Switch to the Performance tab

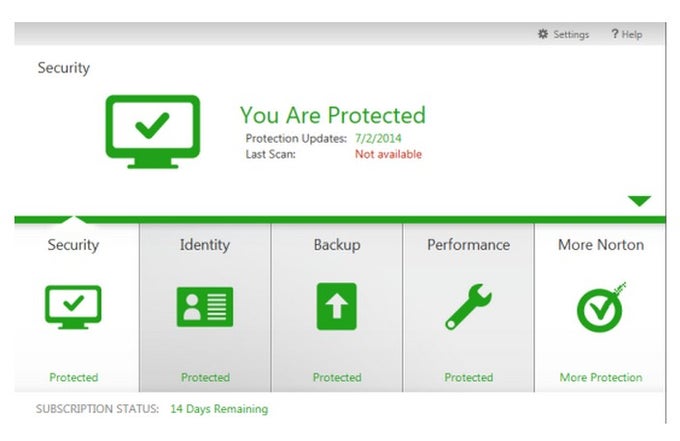click(x=469, y=245)
